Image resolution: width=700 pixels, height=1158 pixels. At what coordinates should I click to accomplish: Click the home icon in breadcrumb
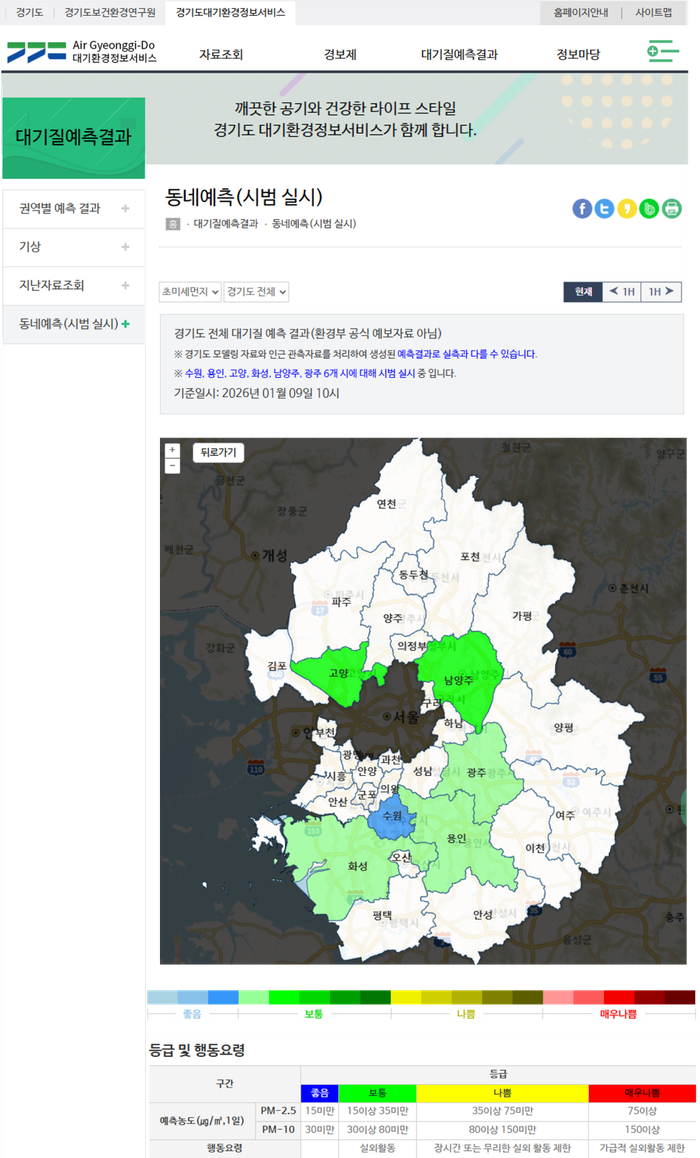[x=173, y=223]
